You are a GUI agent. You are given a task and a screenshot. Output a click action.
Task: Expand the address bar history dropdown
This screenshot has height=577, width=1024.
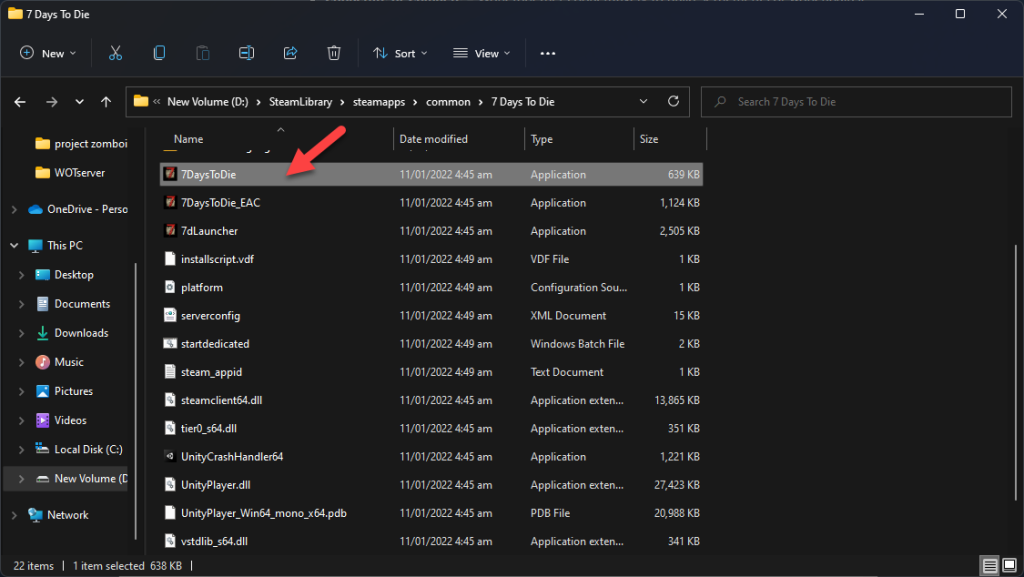(x=643, y=101)
